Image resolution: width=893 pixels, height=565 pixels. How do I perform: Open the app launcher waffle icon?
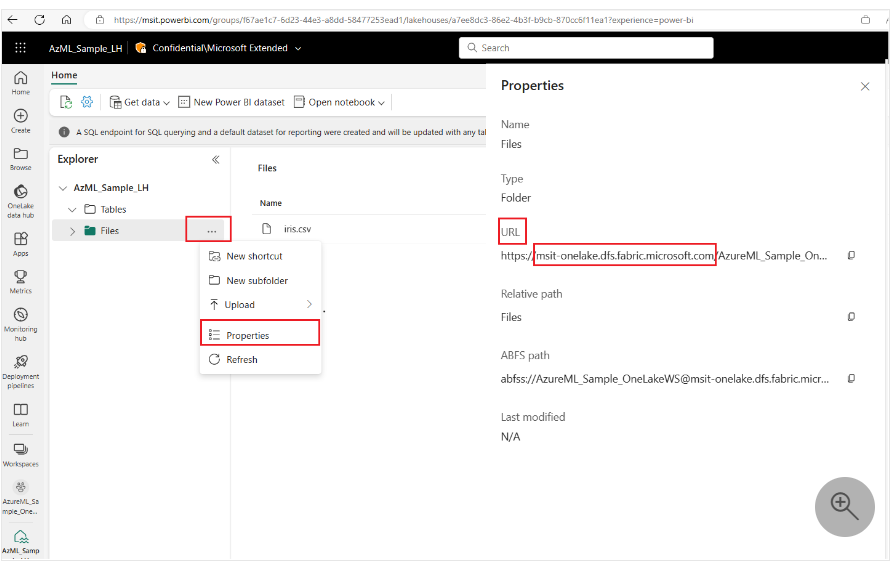(21, 48)
